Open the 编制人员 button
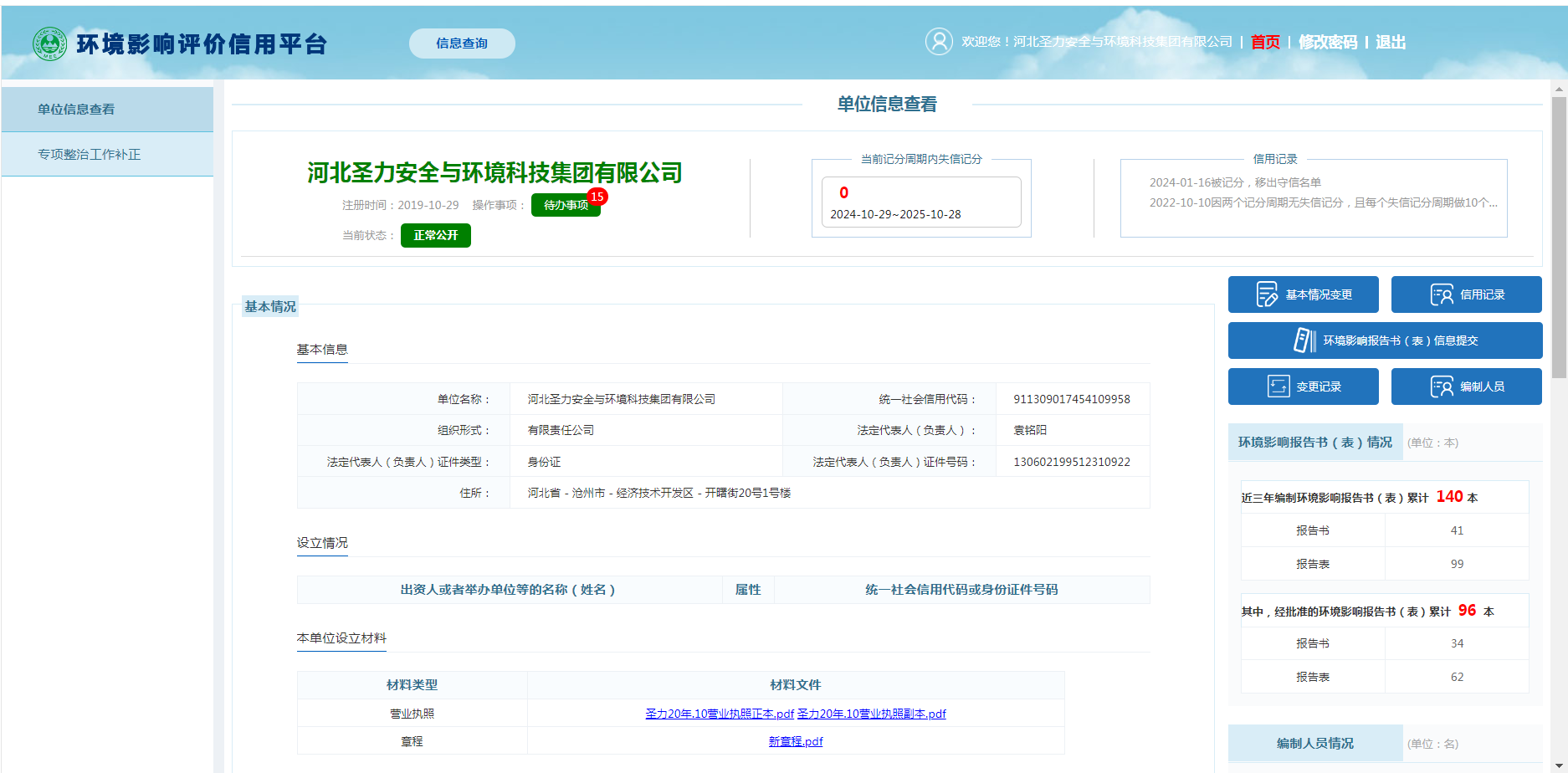Screen dimensions: 1568x773 1466,386
